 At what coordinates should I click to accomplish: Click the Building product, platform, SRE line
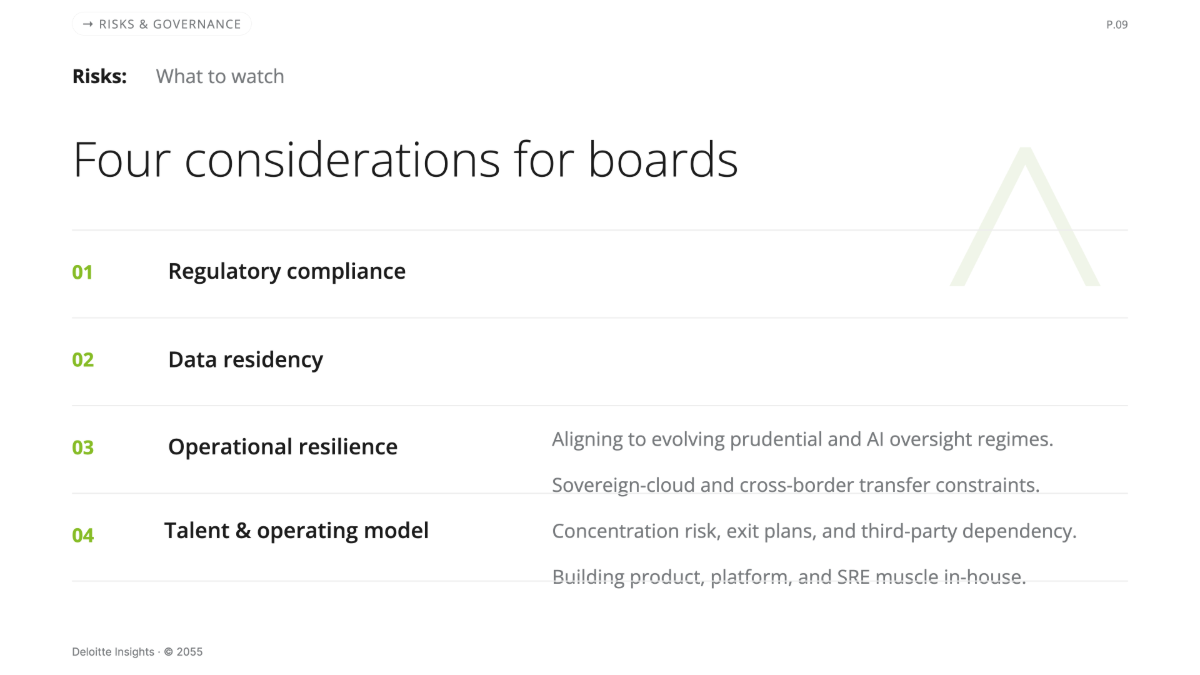point(789,577)
